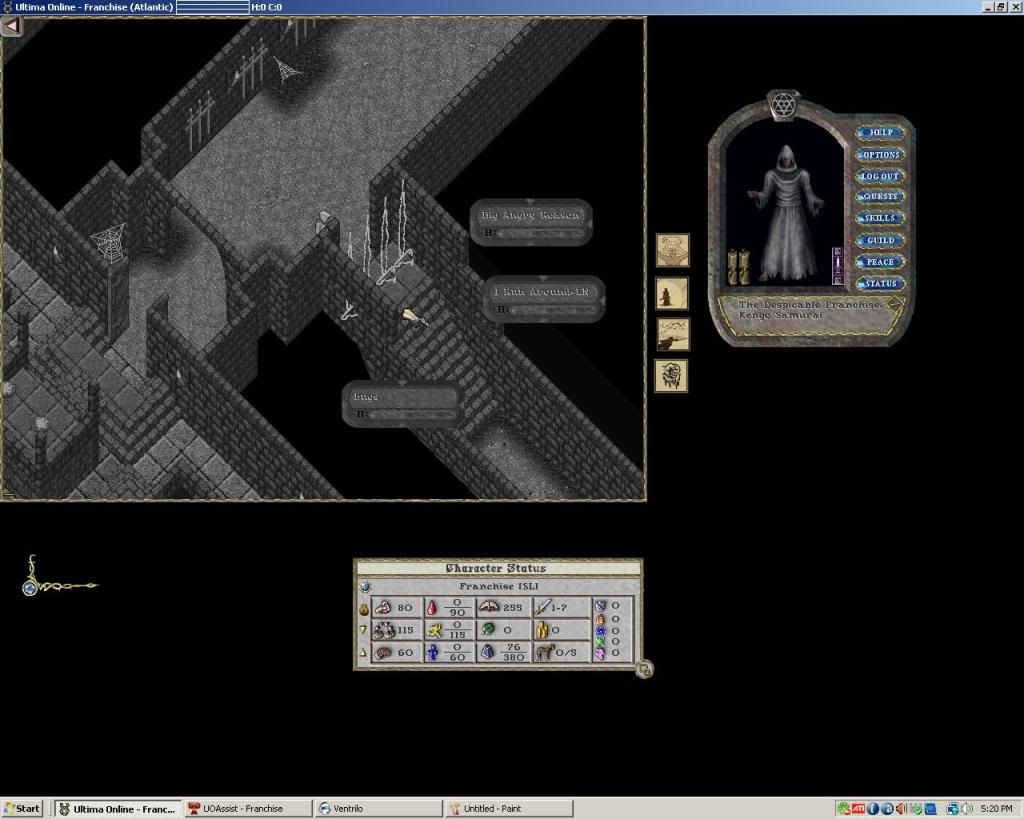
Task: Click the blue ankh mana icon
Action: [x=432, y=652]
